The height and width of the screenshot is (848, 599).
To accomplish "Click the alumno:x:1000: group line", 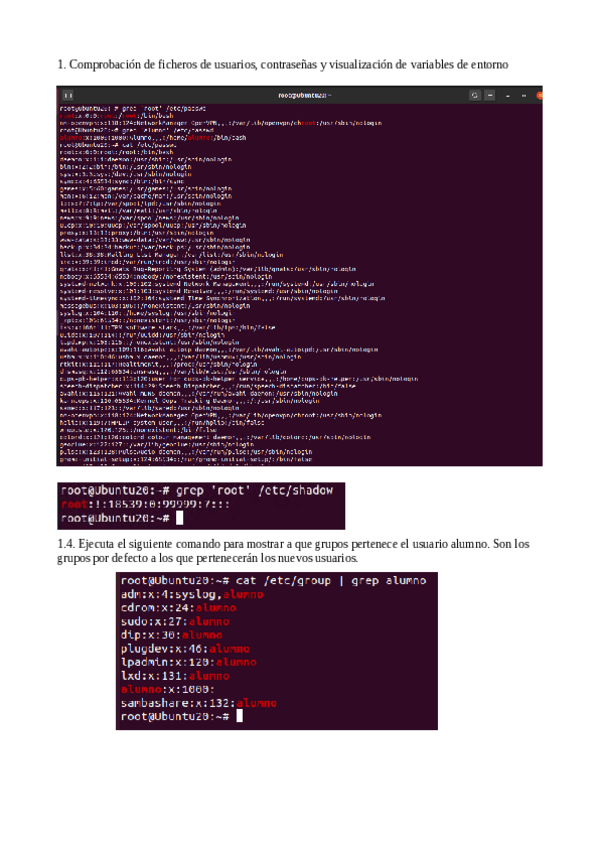I will [168, 690].
